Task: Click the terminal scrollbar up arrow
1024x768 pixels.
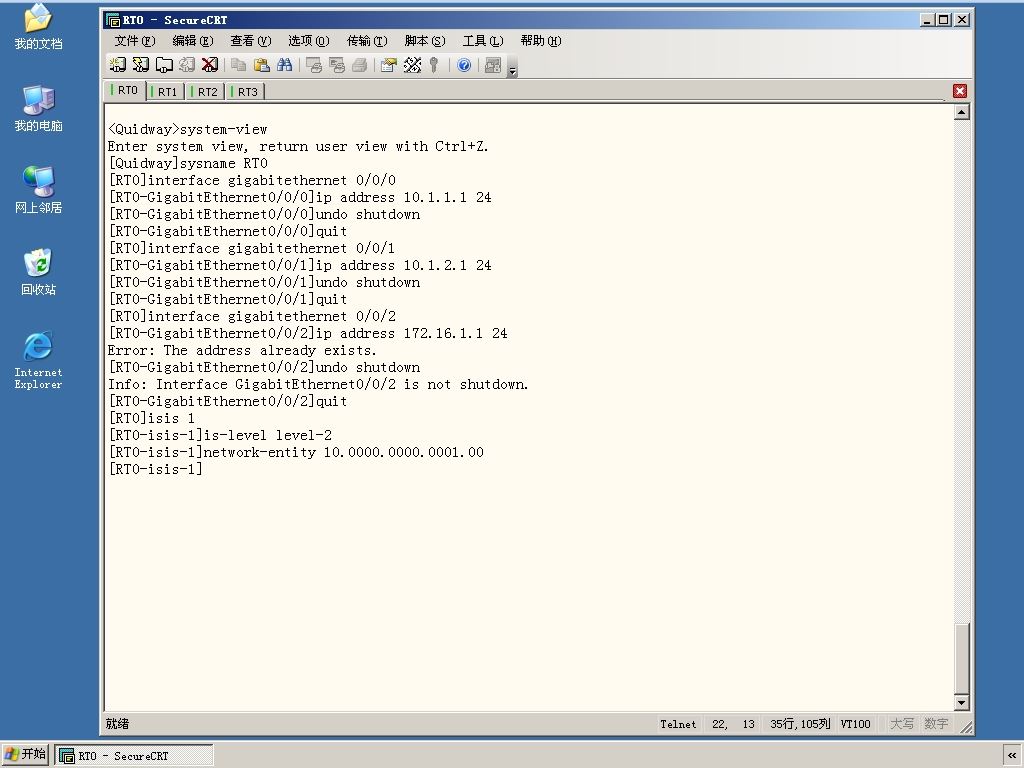Action: [x=961, y=112]
